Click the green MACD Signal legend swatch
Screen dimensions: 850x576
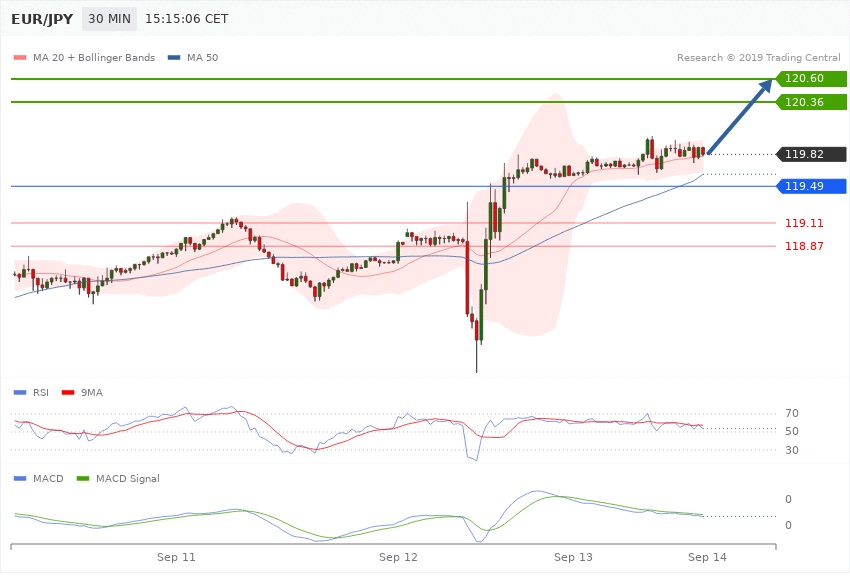(83, 479)
